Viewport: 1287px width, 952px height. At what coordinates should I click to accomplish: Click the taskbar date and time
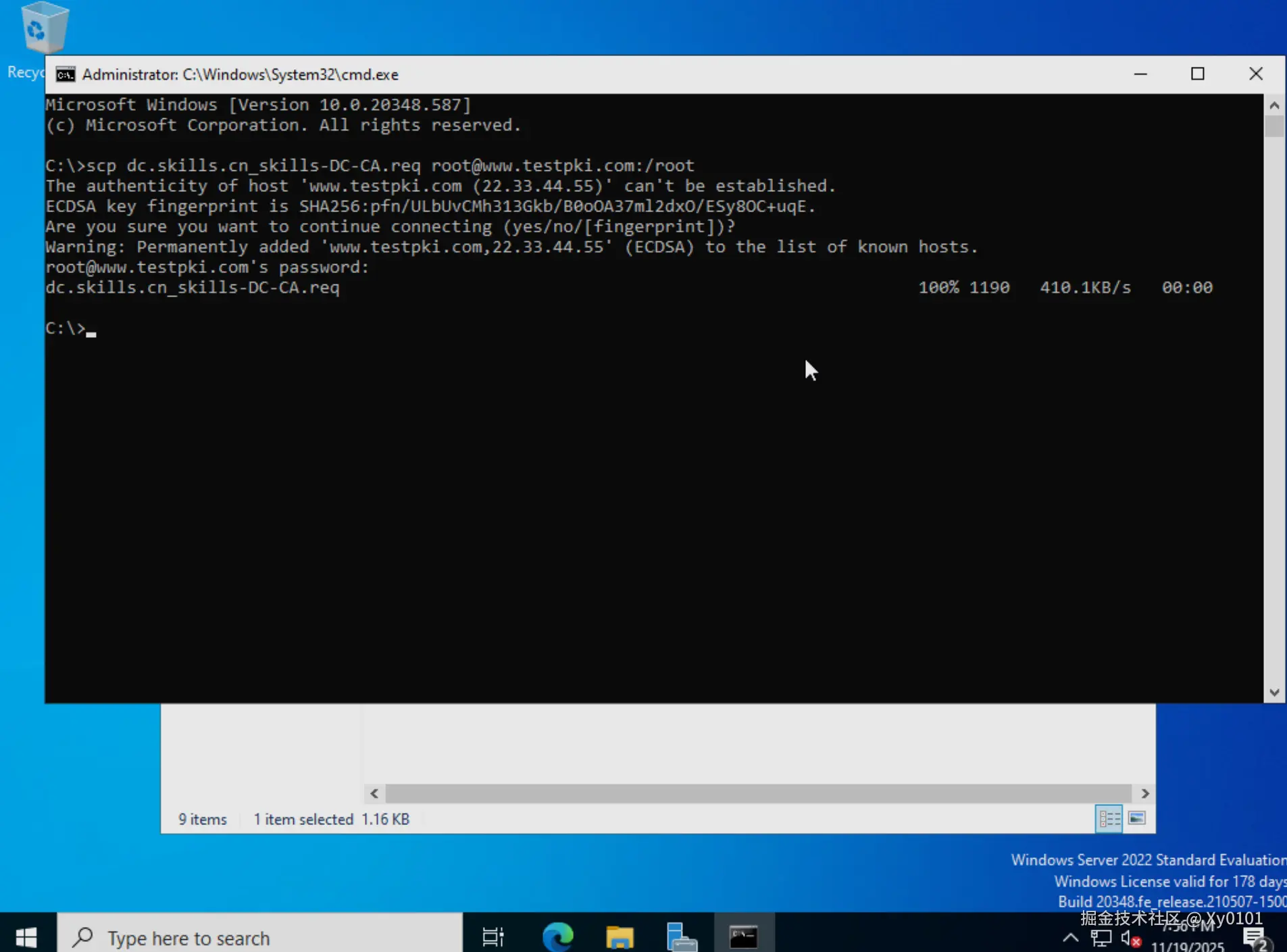click(1188, 937)
